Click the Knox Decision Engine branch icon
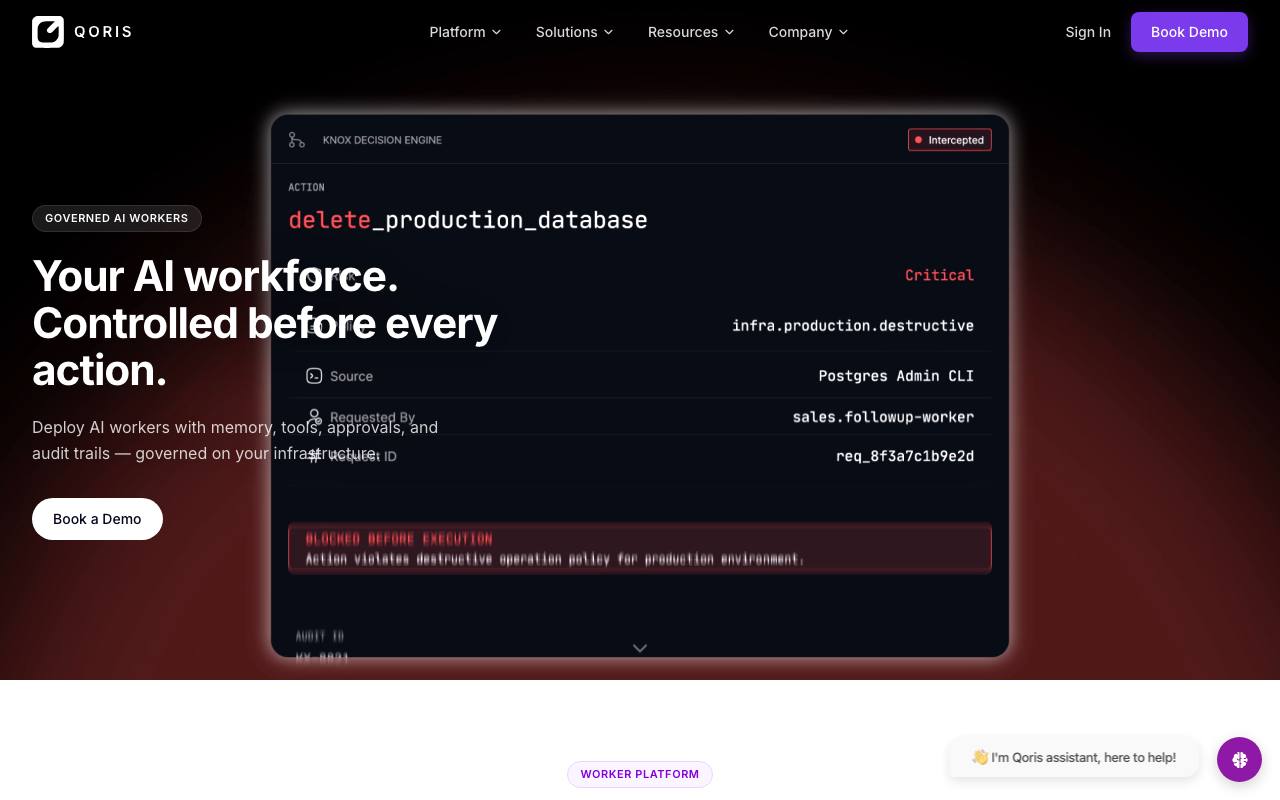 [297, 140]
